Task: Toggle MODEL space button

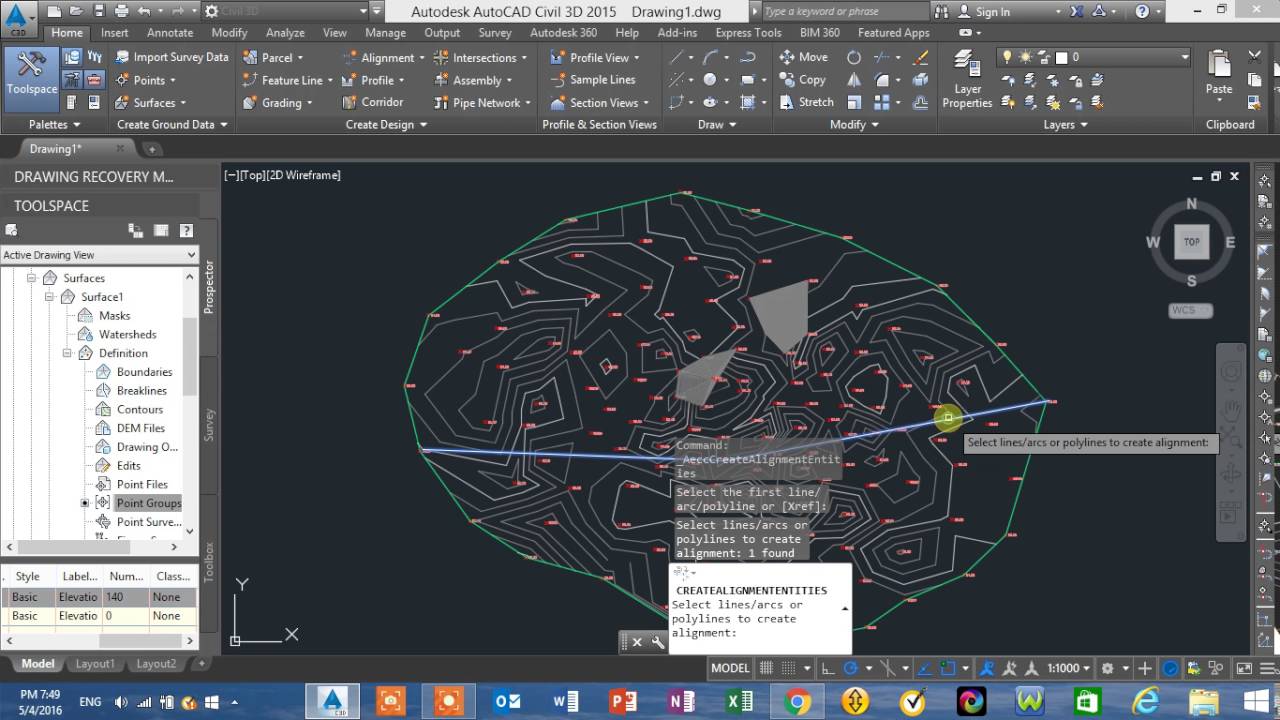Action: point(730,668)
